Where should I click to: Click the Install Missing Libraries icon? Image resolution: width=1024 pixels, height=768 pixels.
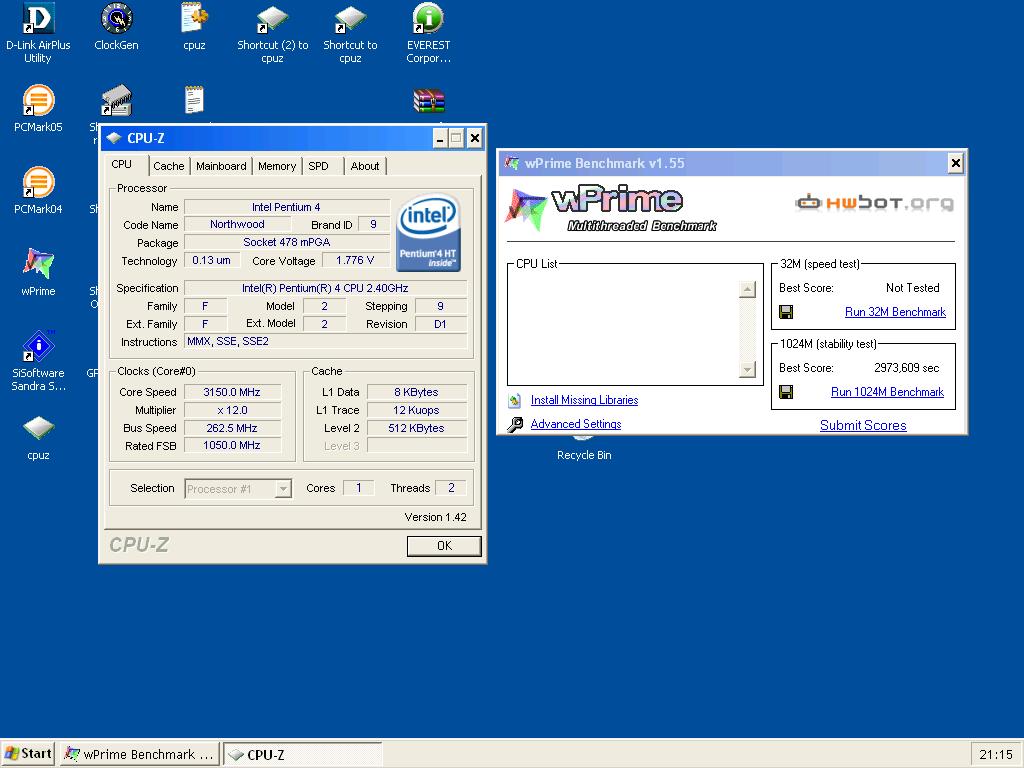[515, 400]
